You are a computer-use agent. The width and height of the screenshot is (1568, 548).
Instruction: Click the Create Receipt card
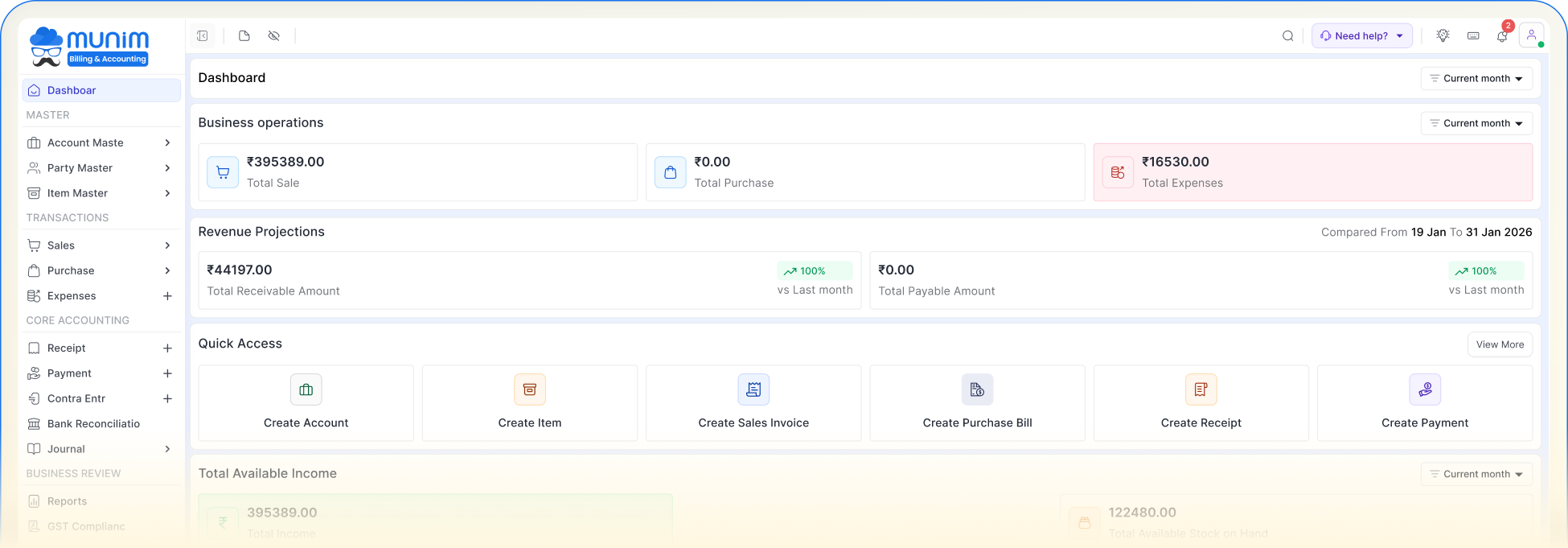coord(1201,404)
